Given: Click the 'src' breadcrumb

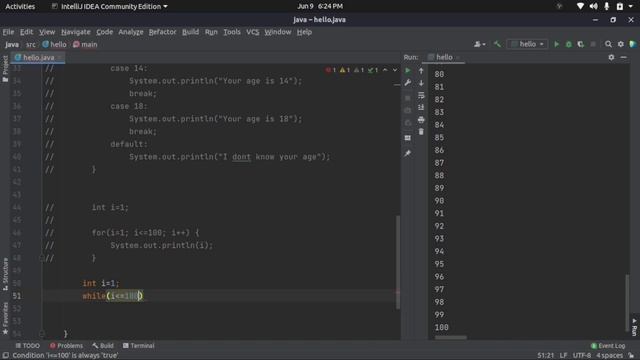Looking at the screenshot, I should (x=31, y=44).
